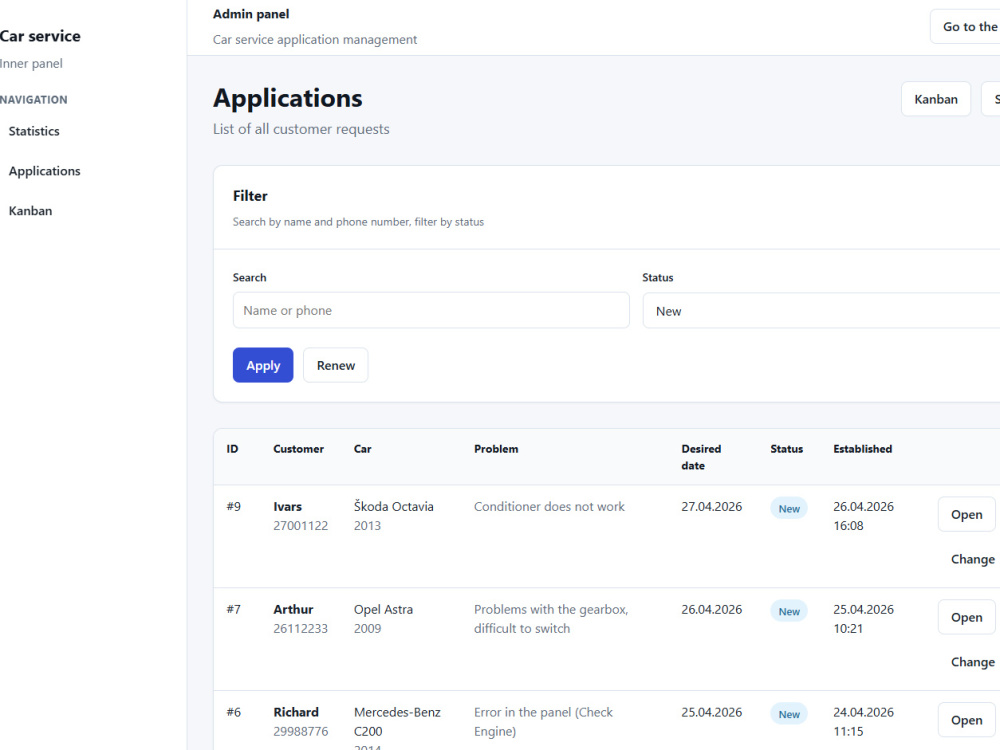The width and height of the screenshot is (1000, 750).
Task: Open application #9 from Ivars
Action: 966,514
